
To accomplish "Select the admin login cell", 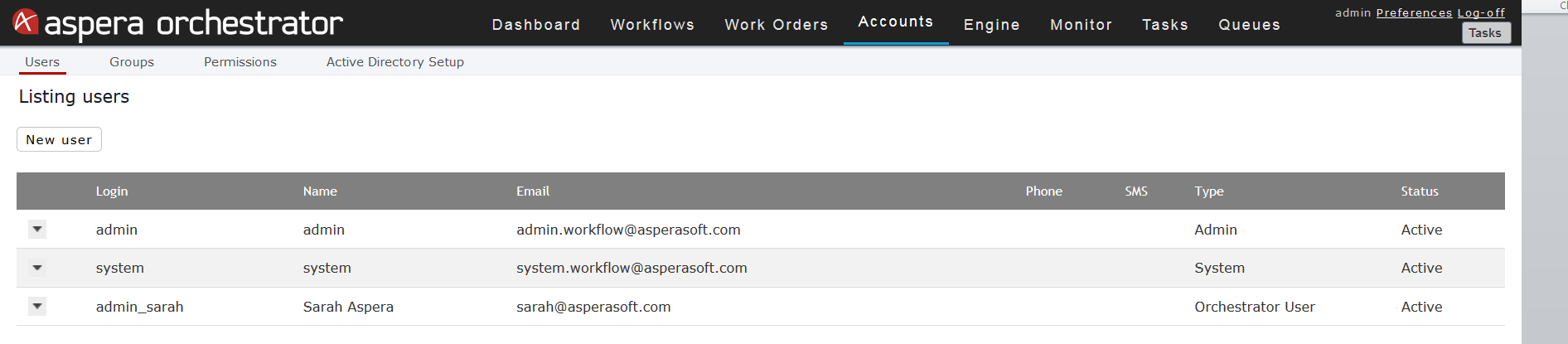I will click(117, 230).
